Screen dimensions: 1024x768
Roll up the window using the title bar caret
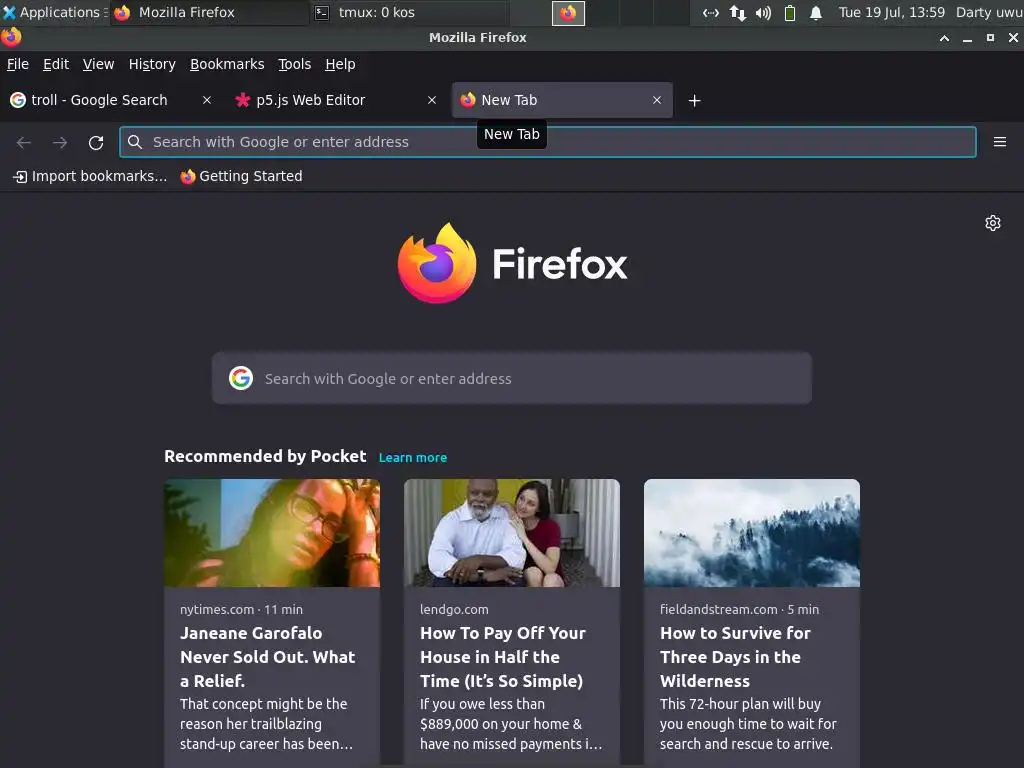pyautogui.click(x=944, y=38)
